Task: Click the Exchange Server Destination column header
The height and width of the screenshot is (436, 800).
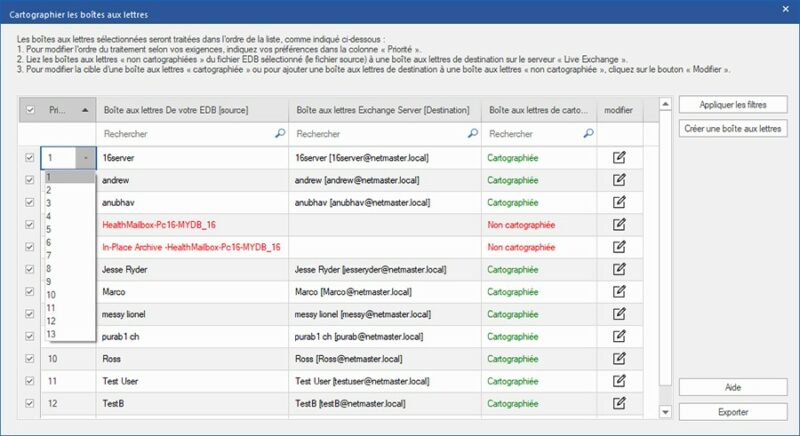Action: point(385,110)
